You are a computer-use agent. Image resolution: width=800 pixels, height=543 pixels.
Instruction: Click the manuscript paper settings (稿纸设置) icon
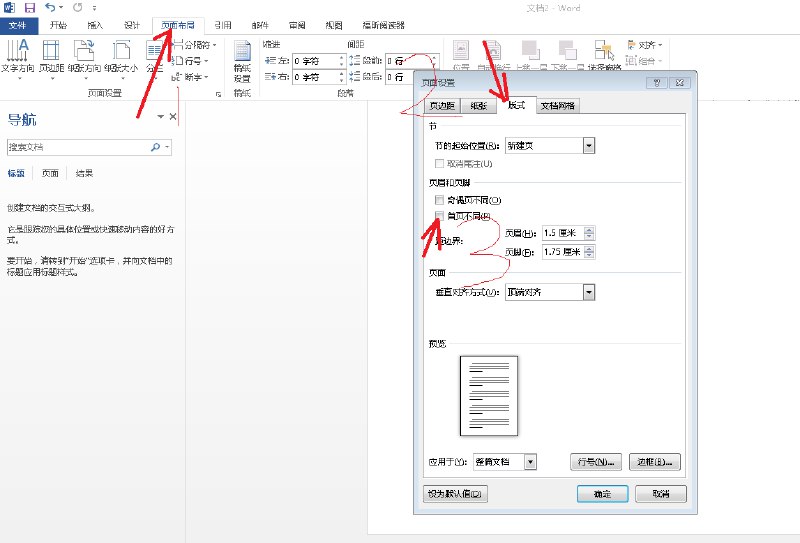click(242, 62)
